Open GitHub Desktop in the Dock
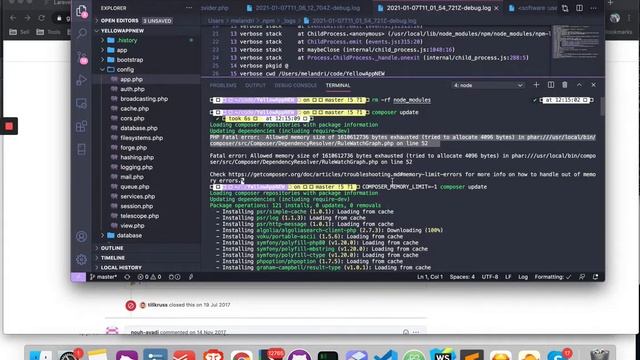This screenshot has width=640, height=360. 300,355
